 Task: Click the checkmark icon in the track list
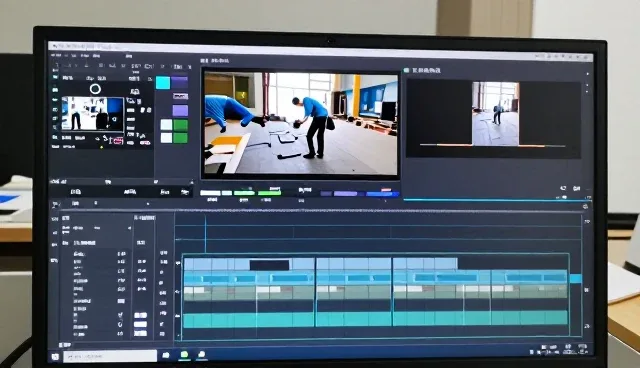(x=120, y=315)
